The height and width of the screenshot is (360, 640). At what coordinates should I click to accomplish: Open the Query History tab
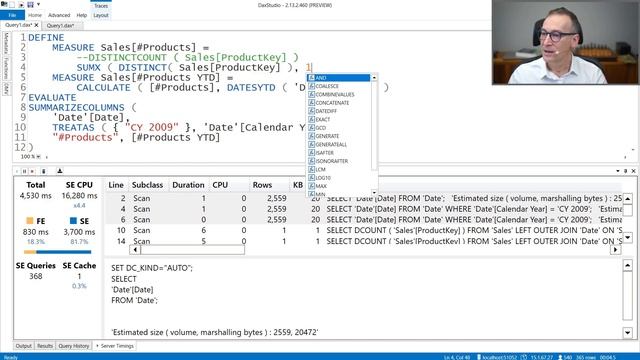tap(73, 346)
